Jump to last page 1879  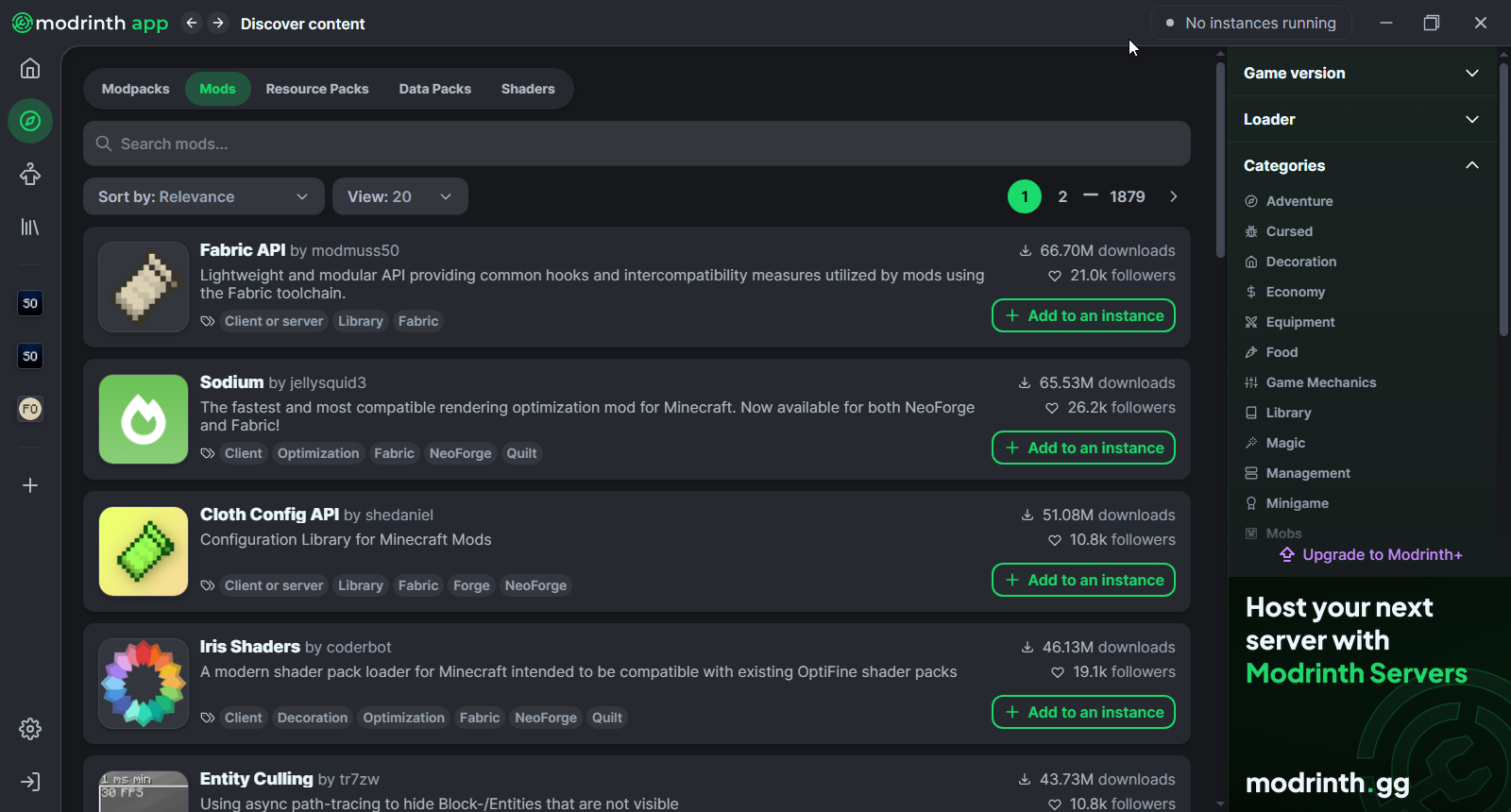point(1127,196)
